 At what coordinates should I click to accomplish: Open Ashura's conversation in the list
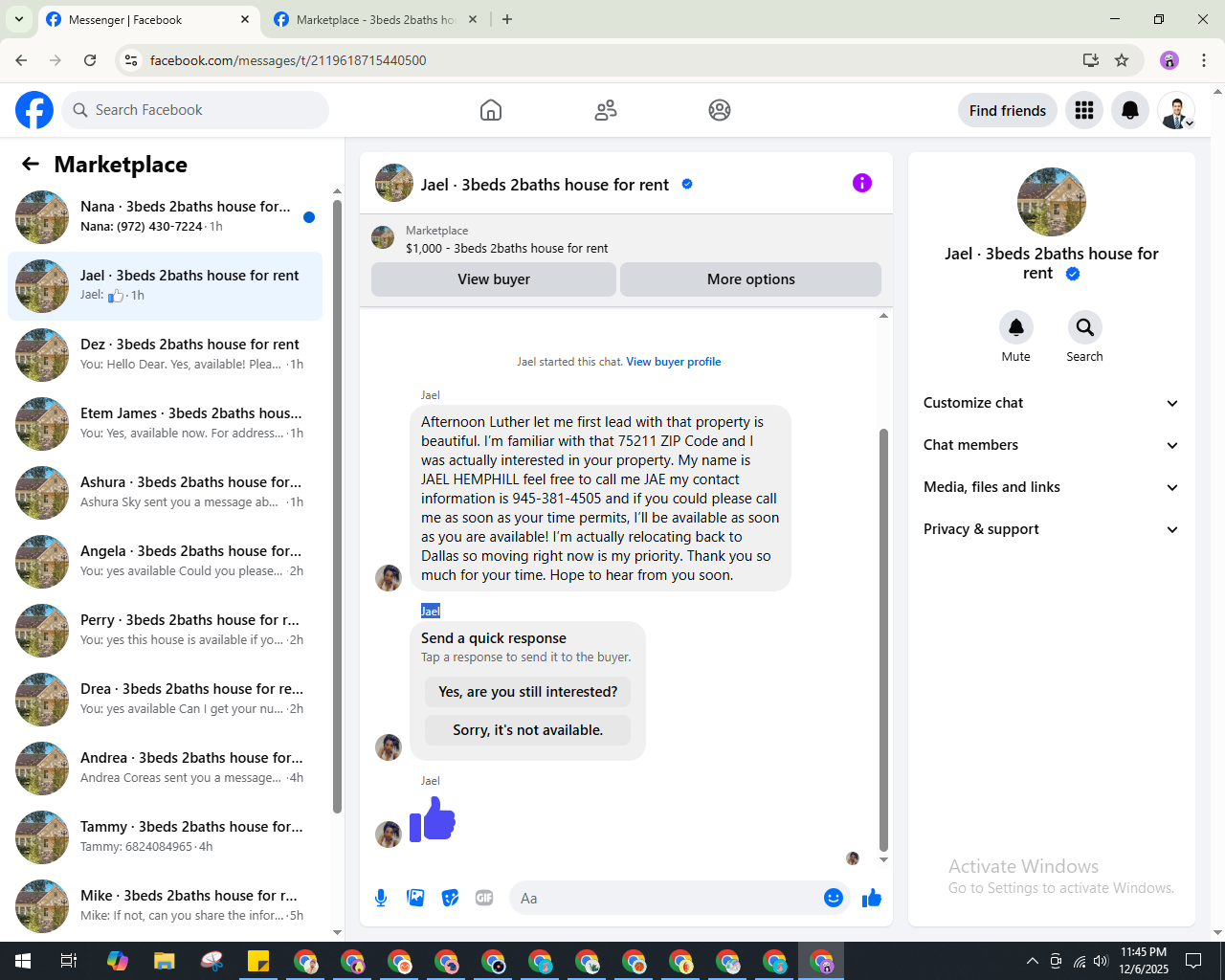tap(165, 493)
